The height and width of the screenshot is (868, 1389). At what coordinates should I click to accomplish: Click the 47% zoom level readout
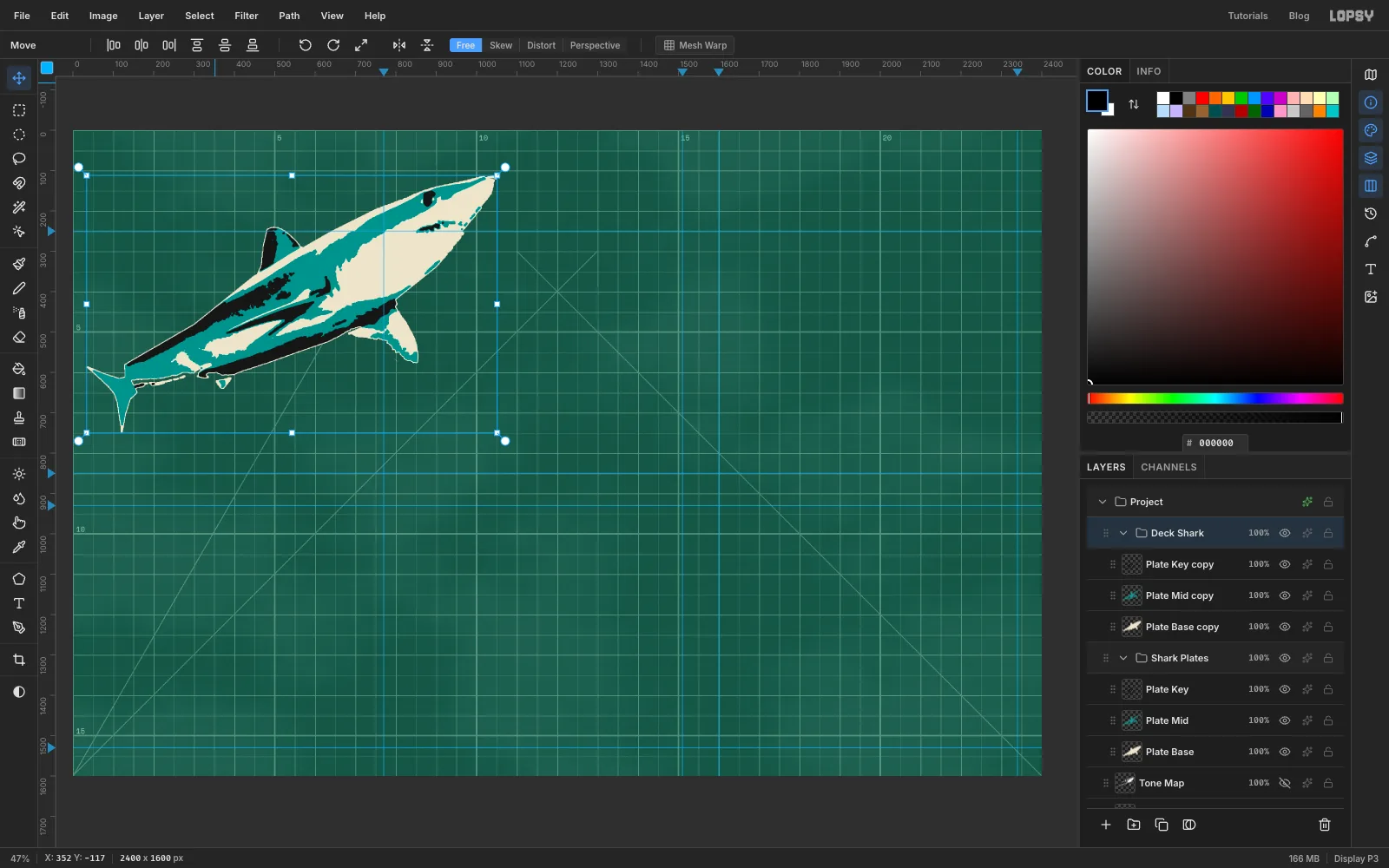click(20, 858)
